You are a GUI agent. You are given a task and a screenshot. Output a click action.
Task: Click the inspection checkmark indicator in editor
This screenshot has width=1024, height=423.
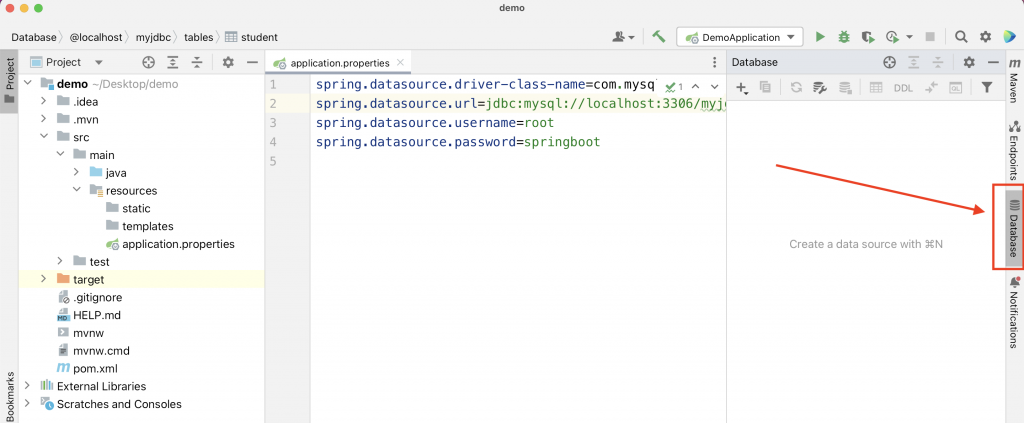(x=674, y=86)
